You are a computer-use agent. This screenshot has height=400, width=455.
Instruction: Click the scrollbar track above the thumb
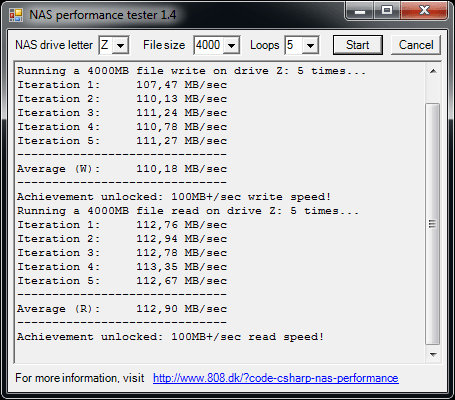coord(433,91)
